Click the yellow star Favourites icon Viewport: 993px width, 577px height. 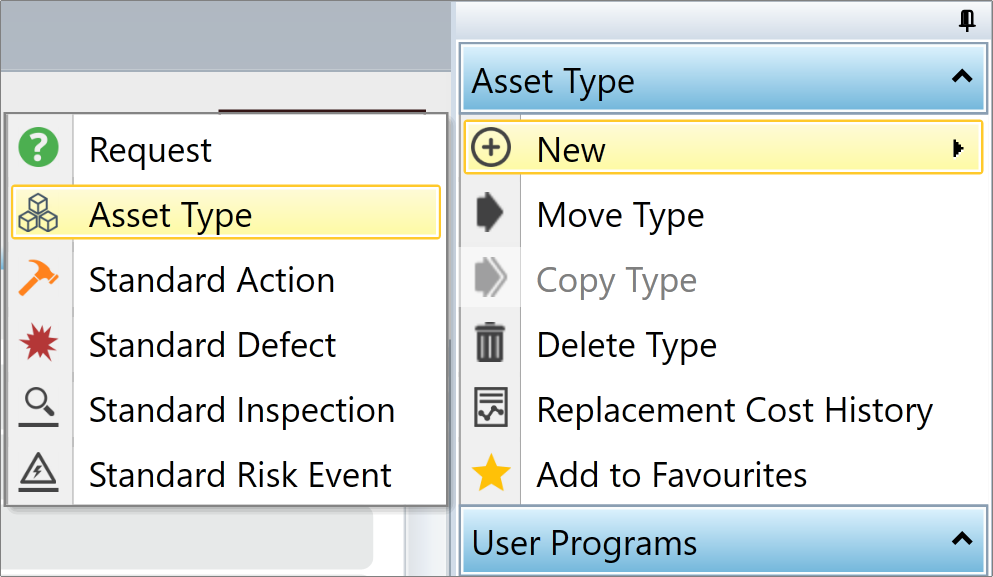tap(491, 472)
